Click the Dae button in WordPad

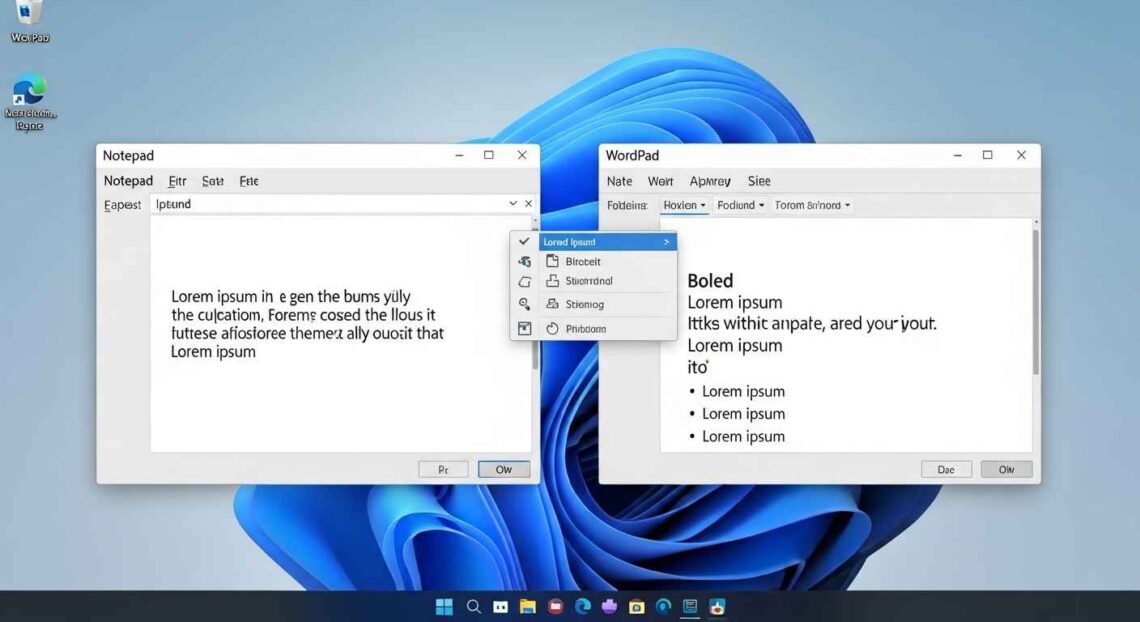pyautogui.click(x=945, y=469)
